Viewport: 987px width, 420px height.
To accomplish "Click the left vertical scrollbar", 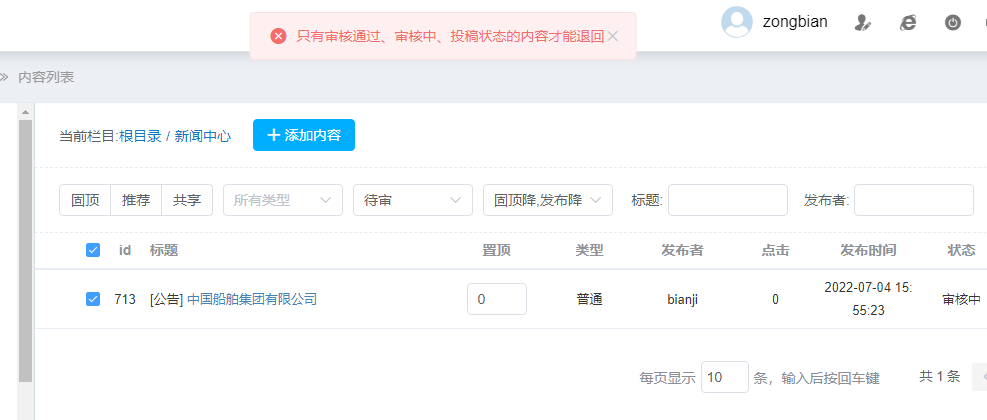I will pyautogui.click(x=26, y=250).
